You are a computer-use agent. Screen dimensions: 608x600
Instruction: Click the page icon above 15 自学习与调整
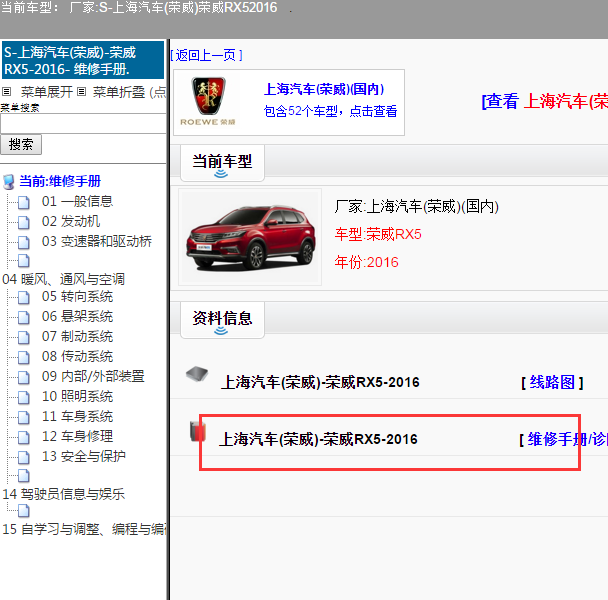click(x=24, y=511)
